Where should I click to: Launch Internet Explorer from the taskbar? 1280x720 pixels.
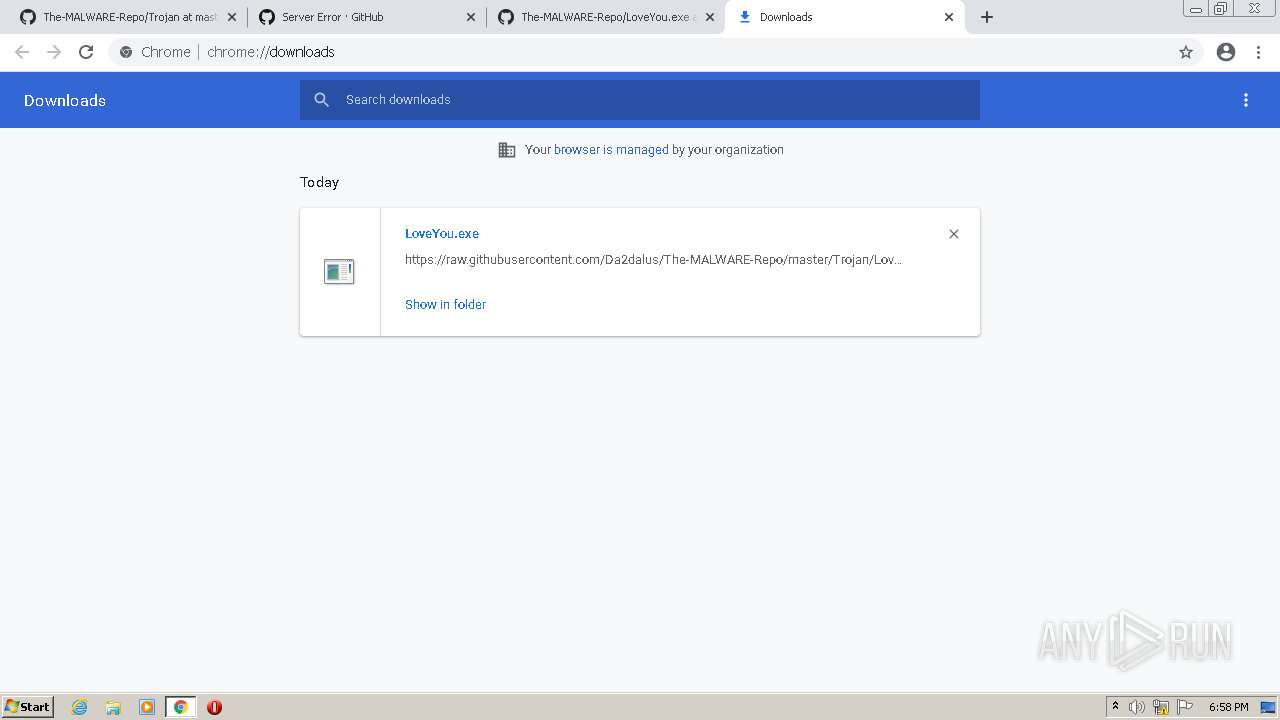click(x=80, y=707)
